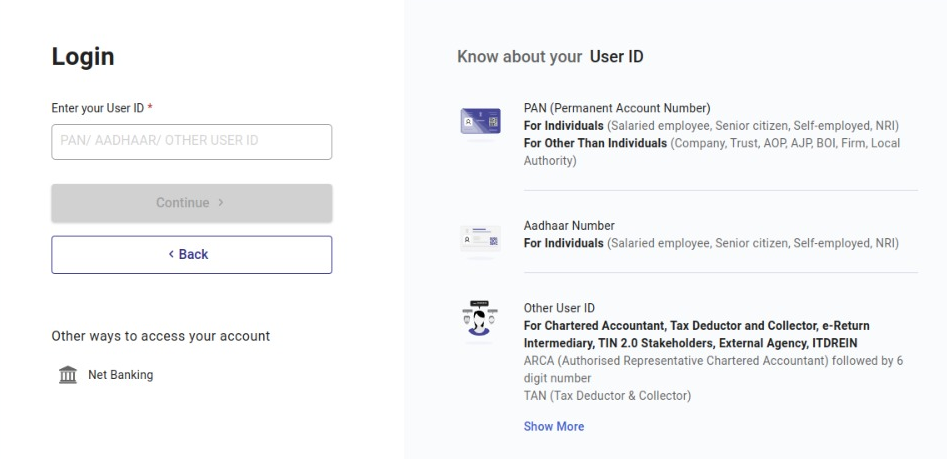
Task: Expand details with Show More
Action: coord(553,426)
